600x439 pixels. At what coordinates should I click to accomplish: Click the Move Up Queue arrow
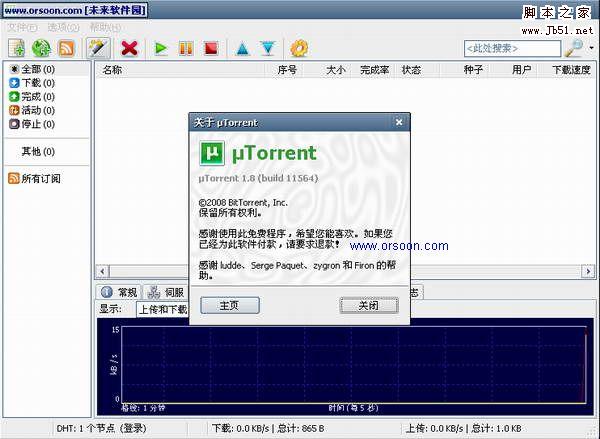pos(243,49)
